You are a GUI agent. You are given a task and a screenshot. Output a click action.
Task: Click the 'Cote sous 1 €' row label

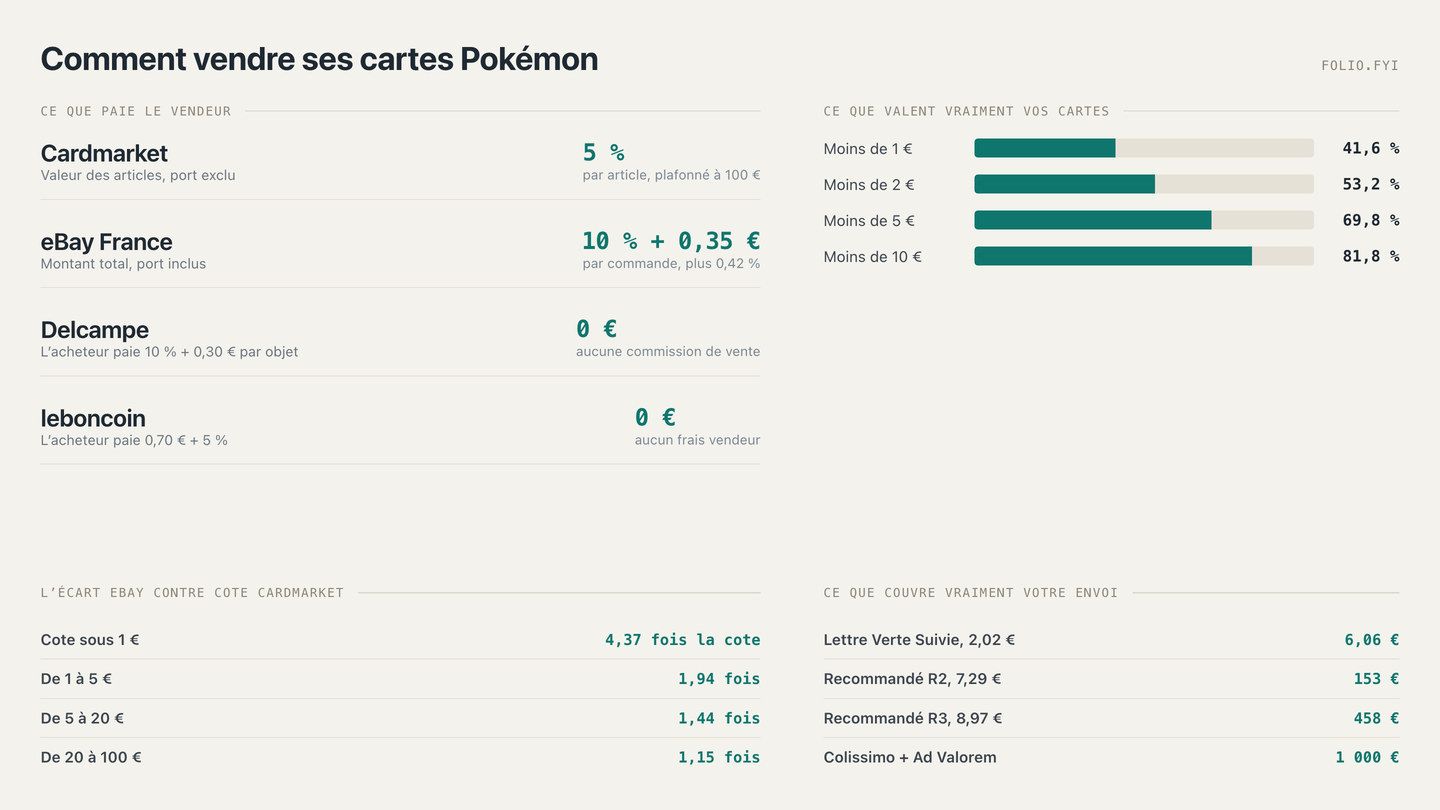point(90,640)
